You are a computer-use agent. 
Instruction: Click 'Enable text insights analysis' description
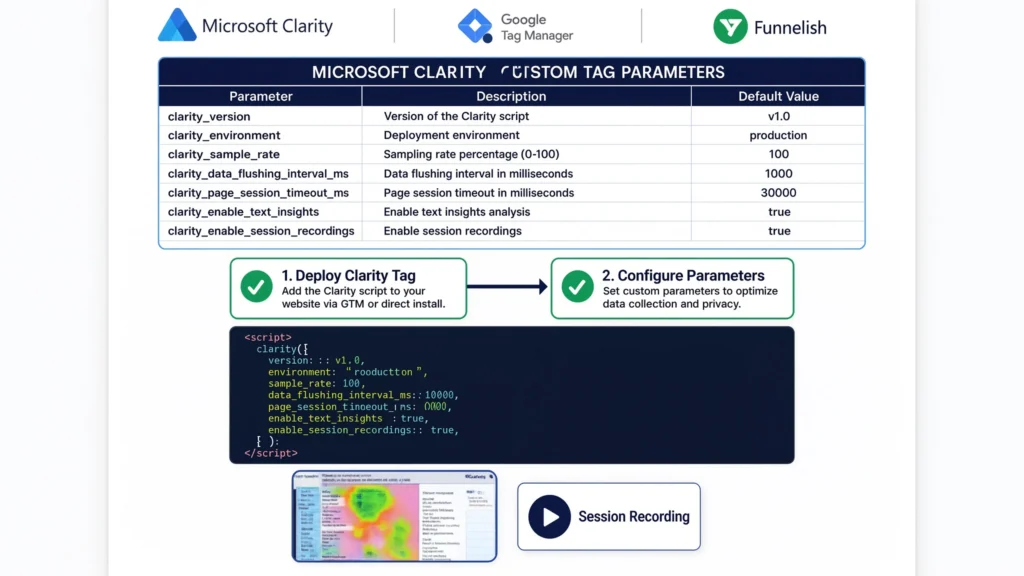click(456, 212)
